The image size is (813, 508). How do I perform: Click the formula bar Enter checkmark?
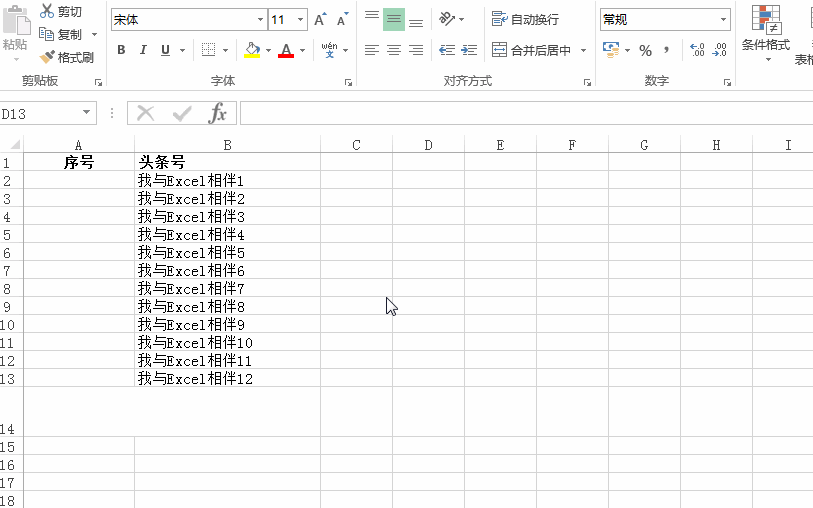point(181,113)
